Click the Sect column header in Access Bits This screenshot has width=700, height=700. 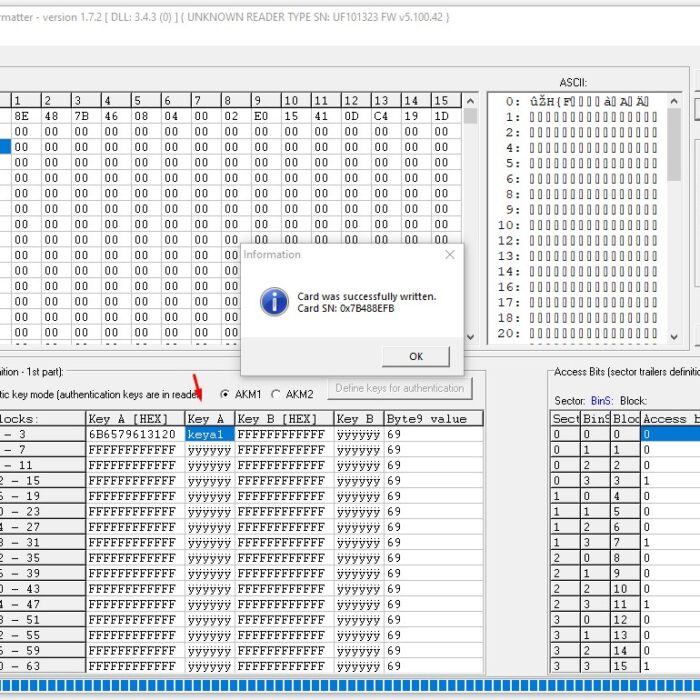pos(566,419)
